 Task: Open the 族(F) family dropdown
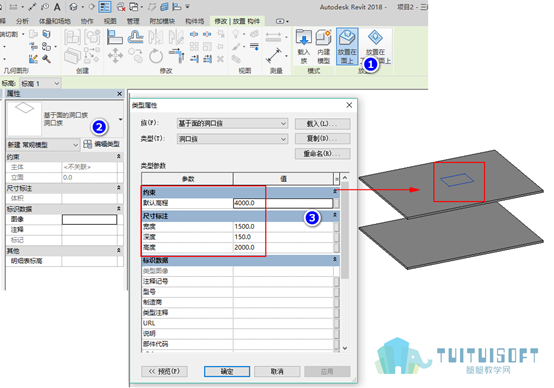point(232,123)
